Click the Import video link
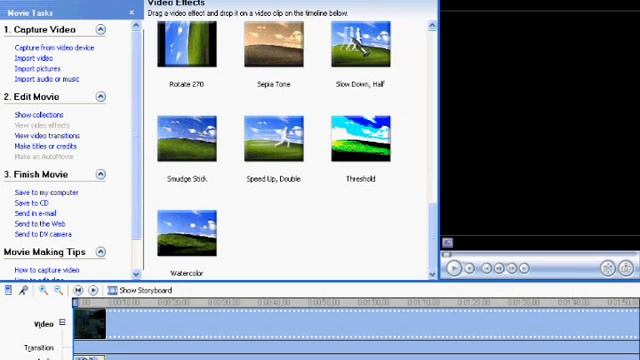Image resolution: width=640 pixels, height=360 pixels. pos(33,58)
